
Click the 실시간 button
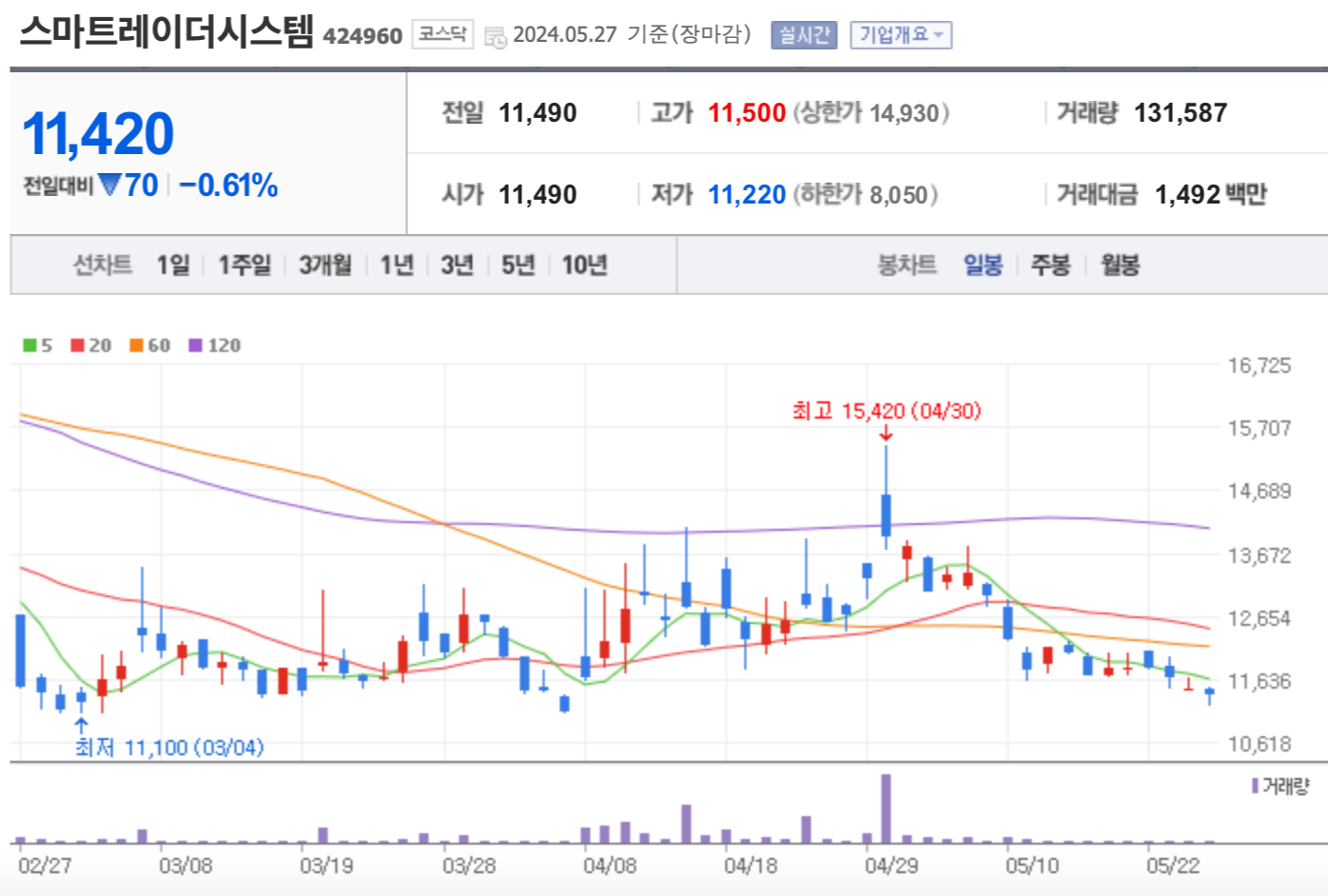click(804, 35)
